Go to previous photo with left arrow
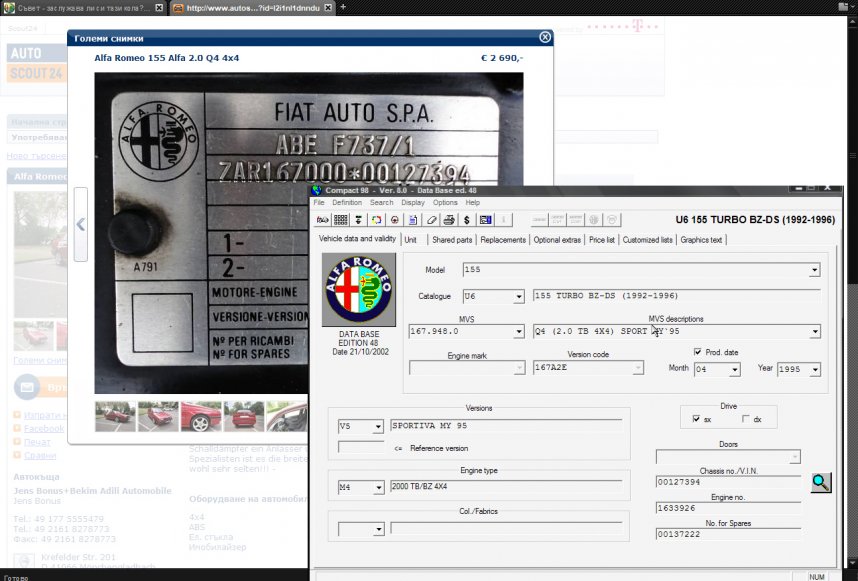 pyautogui.click(x=81, y=225)
